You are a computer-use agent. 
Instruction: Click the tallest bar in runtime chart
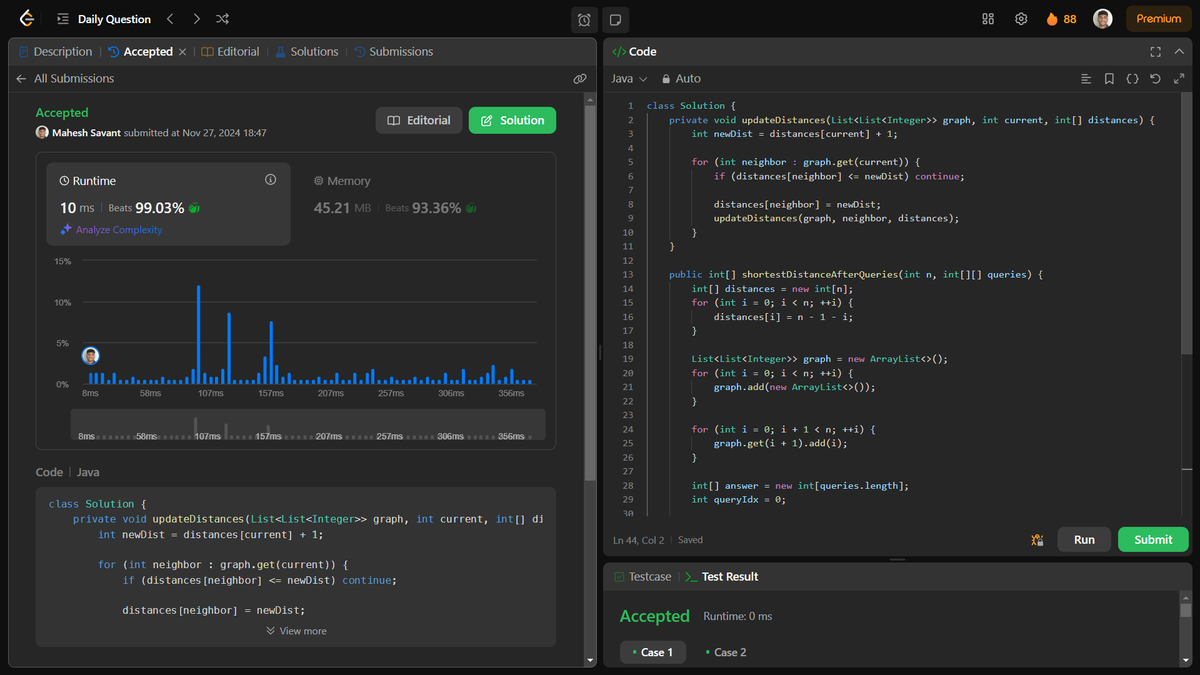point(199,335)
